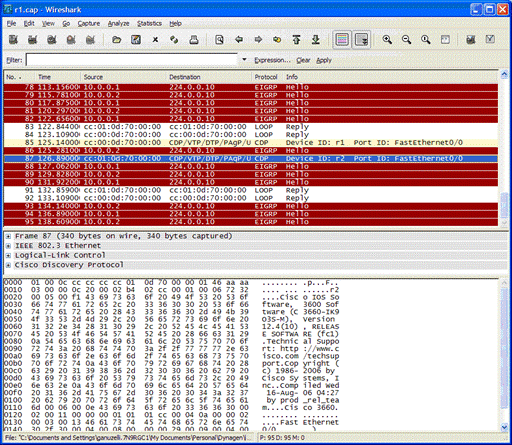512x445 pixels.
Task: Sort by the Info column header
Action: click(390, 77)
